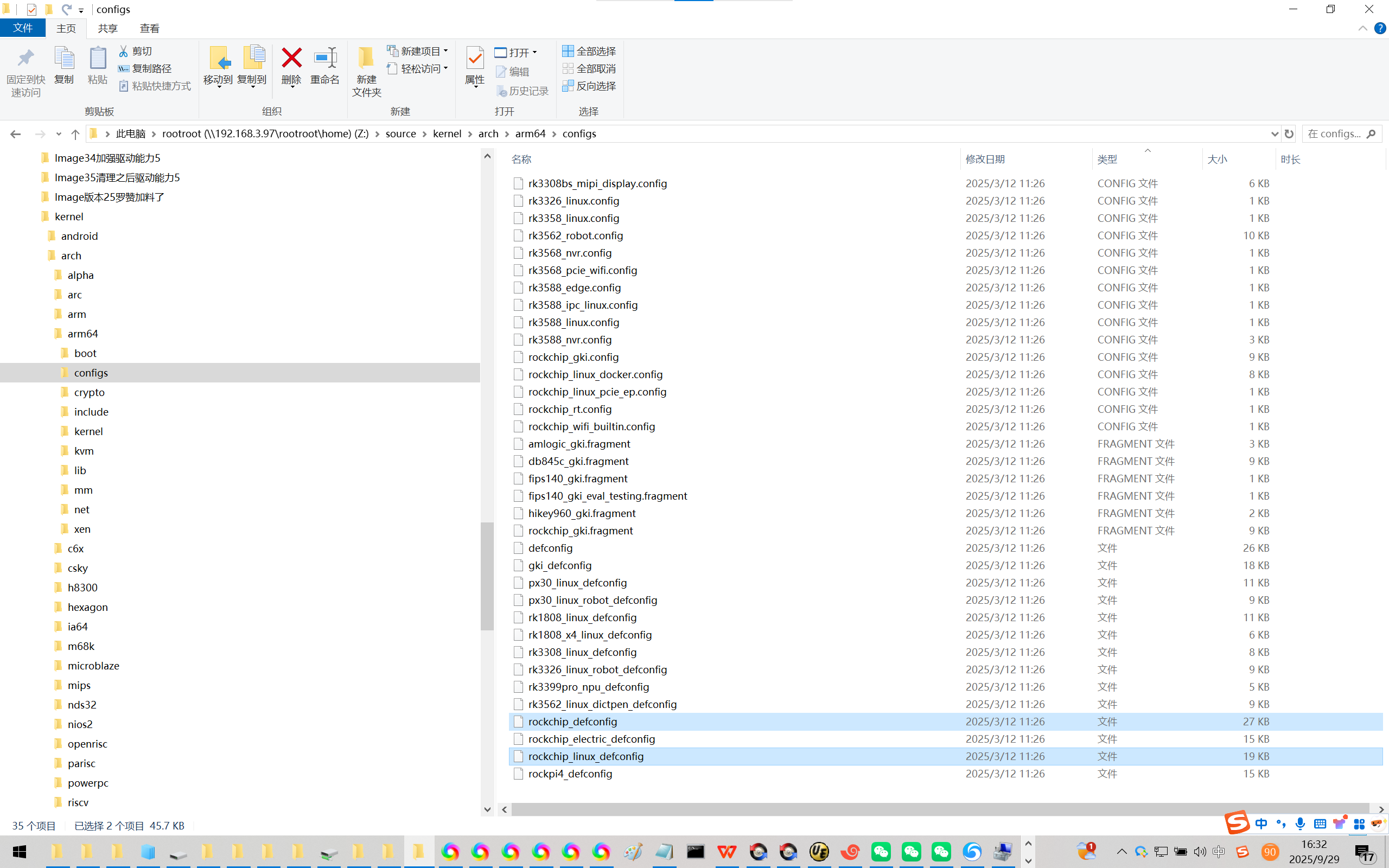Click 历史记录 history button

[523, 91]
